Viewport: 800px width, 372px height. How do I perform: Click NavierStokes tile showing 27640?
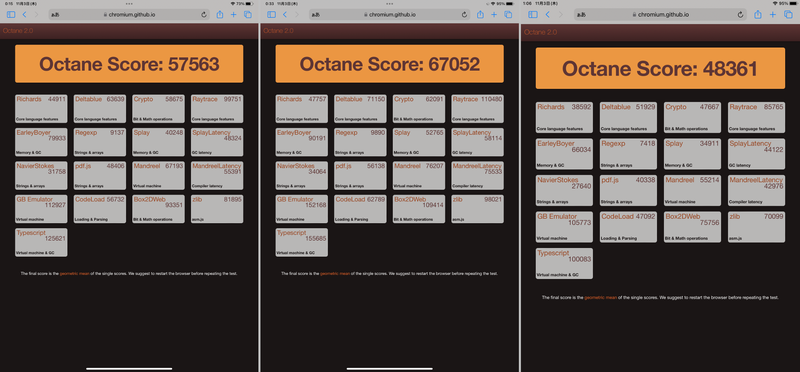coord(564,190)
